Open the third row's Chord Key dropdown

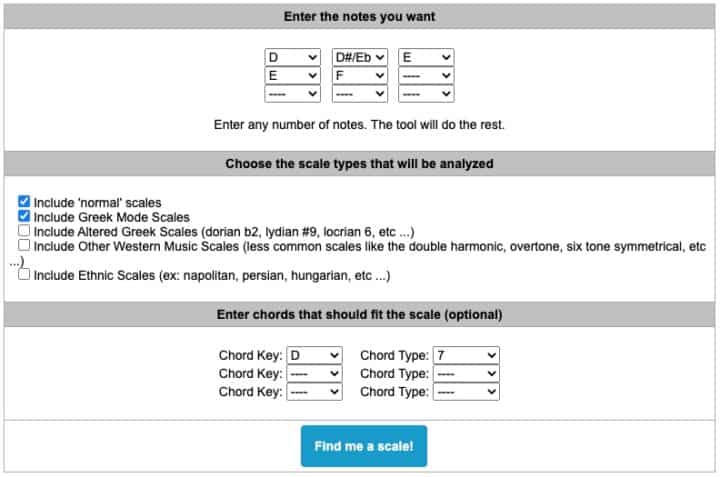tap(314, 392)
